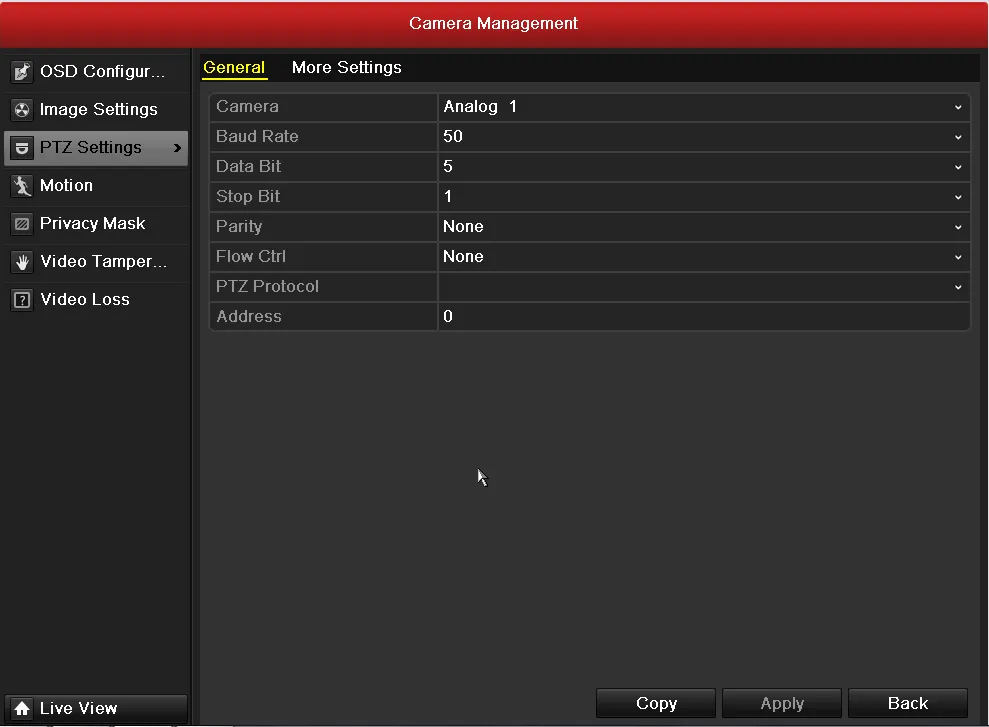Click the Video Tampering hand icon
This screenshot has width=989, height=727.
pos(21,262)
